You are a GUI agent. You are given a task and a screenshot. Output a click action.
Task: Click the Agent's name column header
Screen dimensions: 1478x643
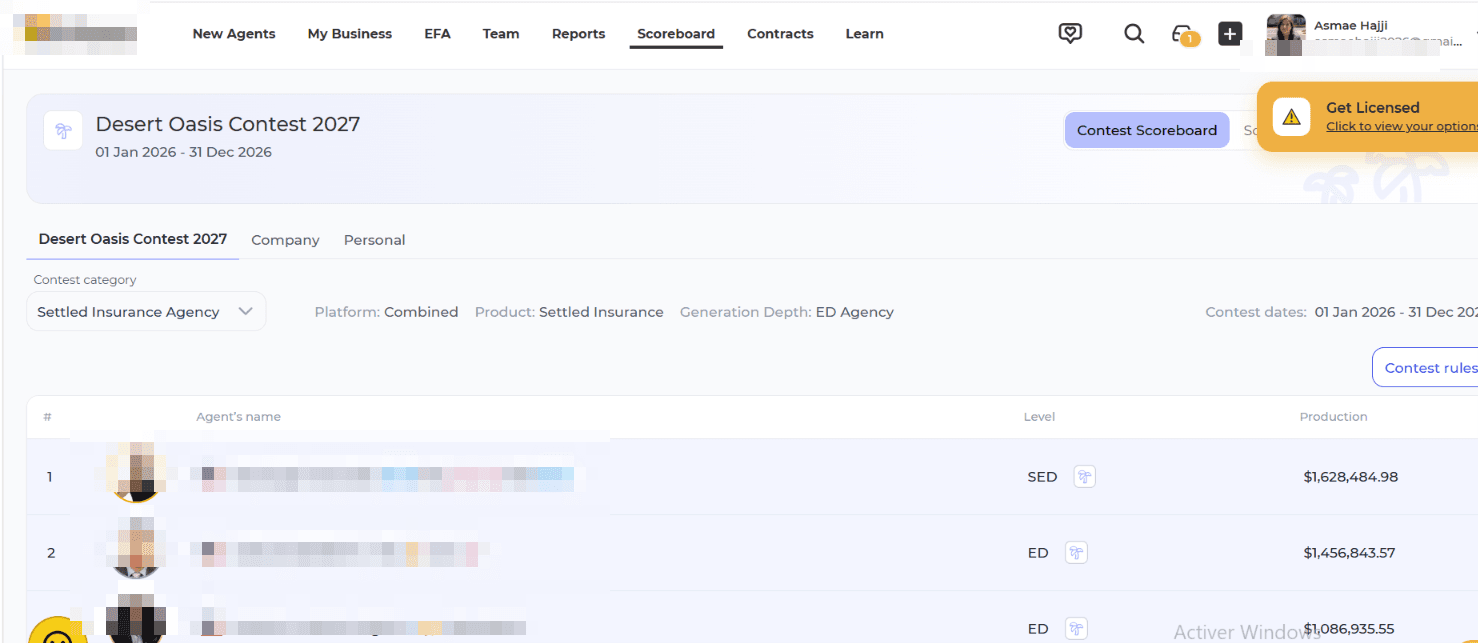pyautogui.click(x=238, y=417)
